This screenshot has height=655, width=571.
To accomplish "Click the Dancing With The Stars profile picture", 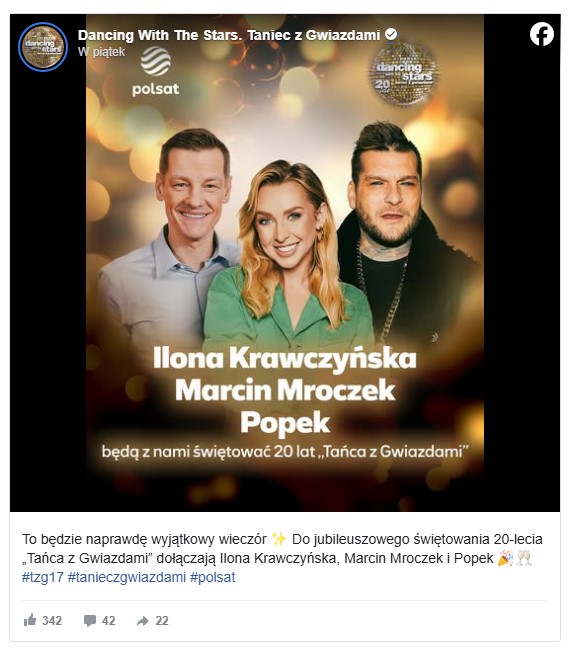I will (x=43, y=47).
